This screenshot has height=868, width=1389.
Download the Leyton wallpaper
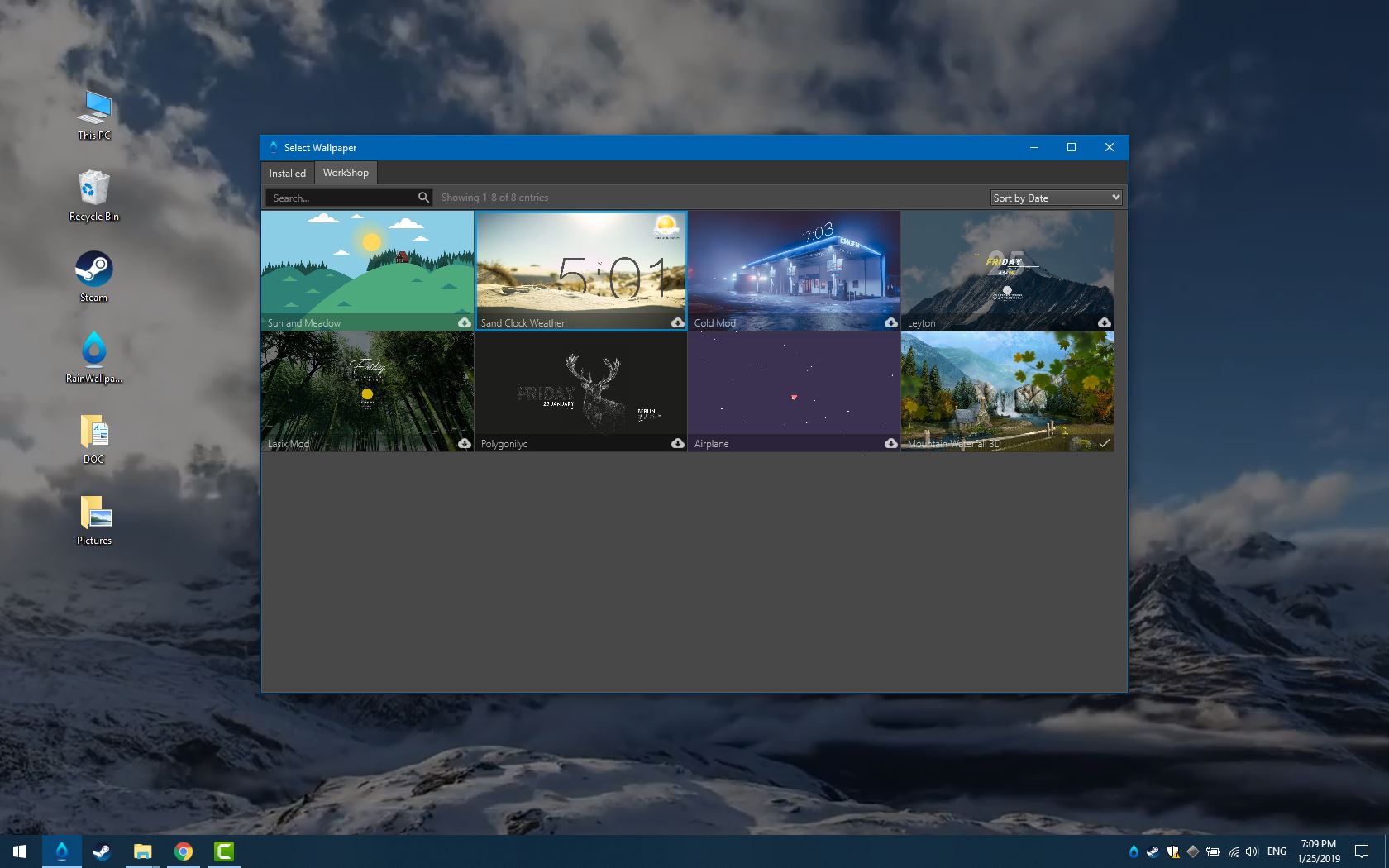(x=1104, y=322)
